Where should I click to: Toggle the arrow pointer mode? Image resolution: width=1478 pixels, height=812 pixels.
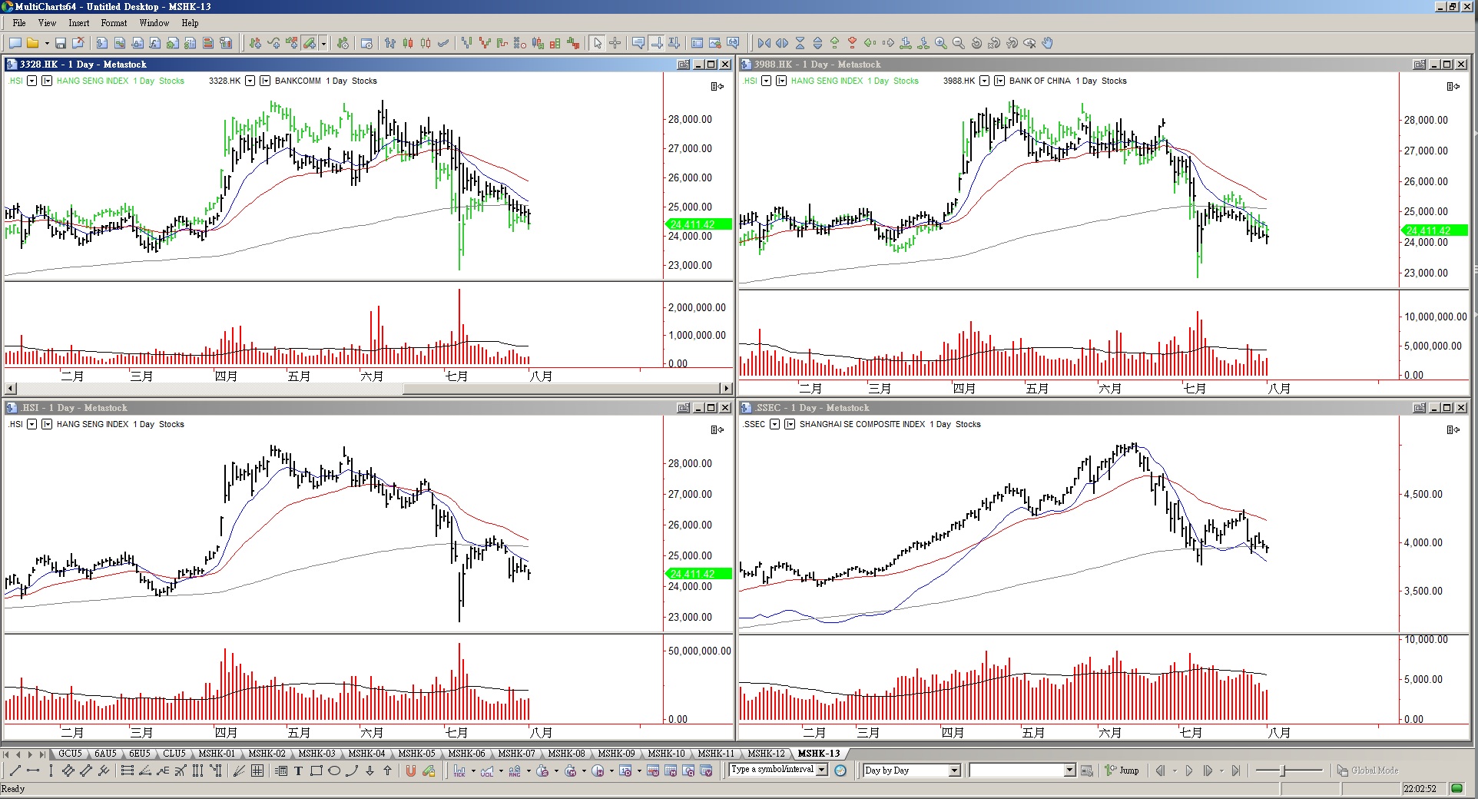(598, 43)
